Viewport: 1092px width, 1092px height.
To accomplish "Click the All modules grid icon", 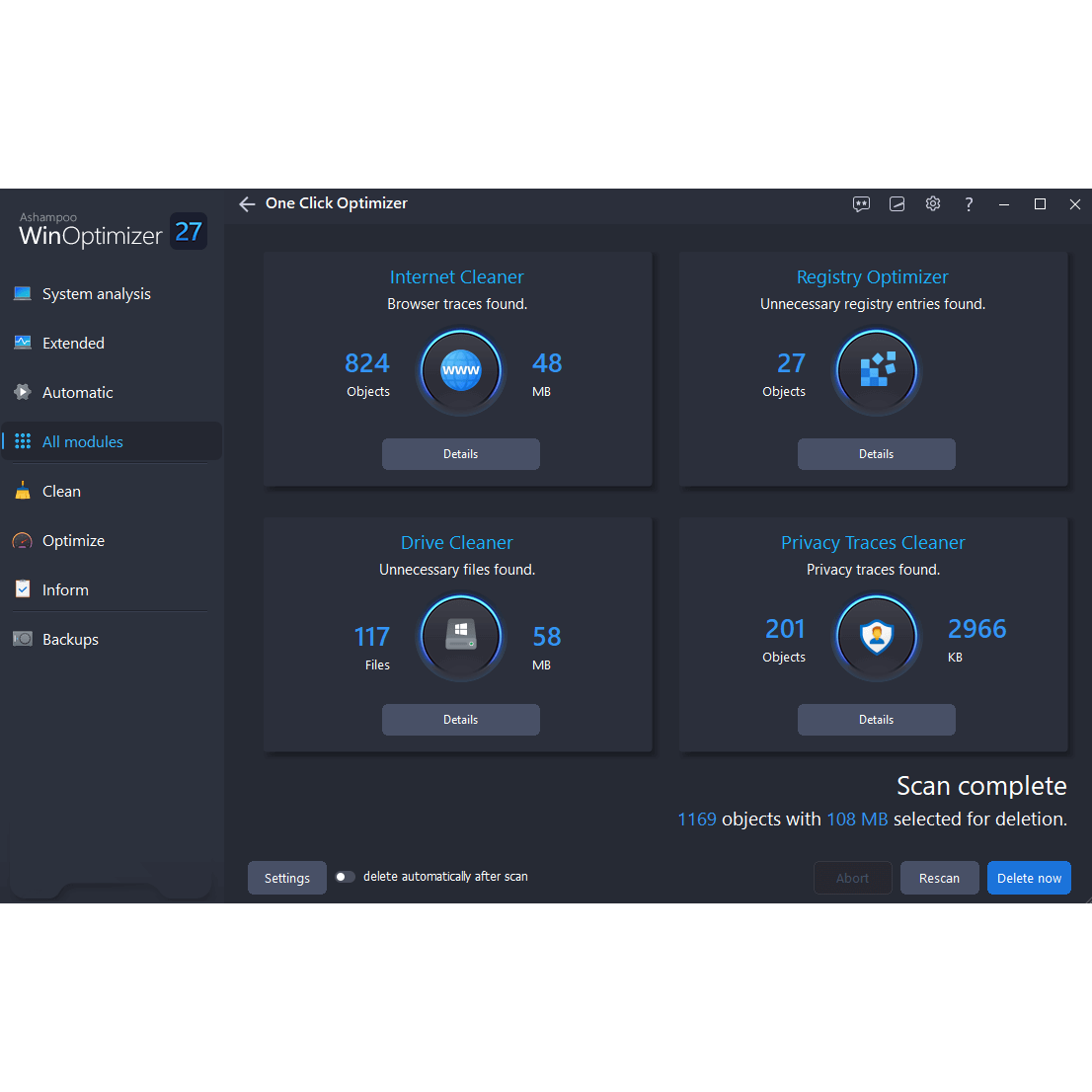I will 23,441.
